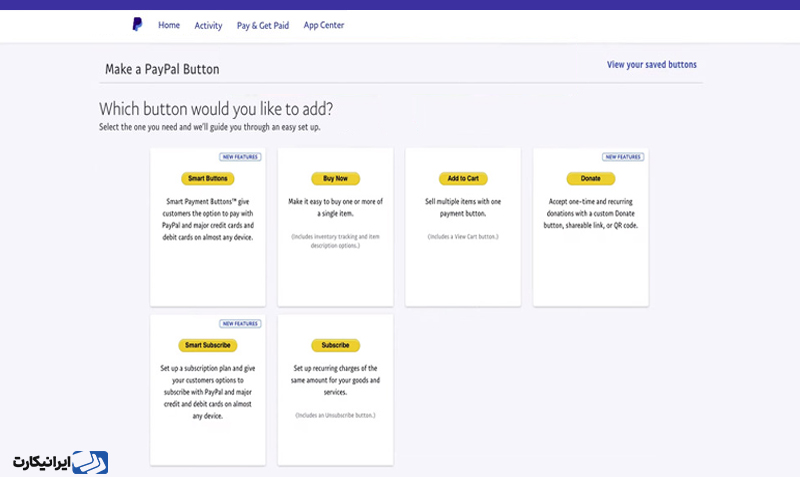This screenshot has width=800, height=477.
Task: Open the Activity menu item
Action: 208,26
